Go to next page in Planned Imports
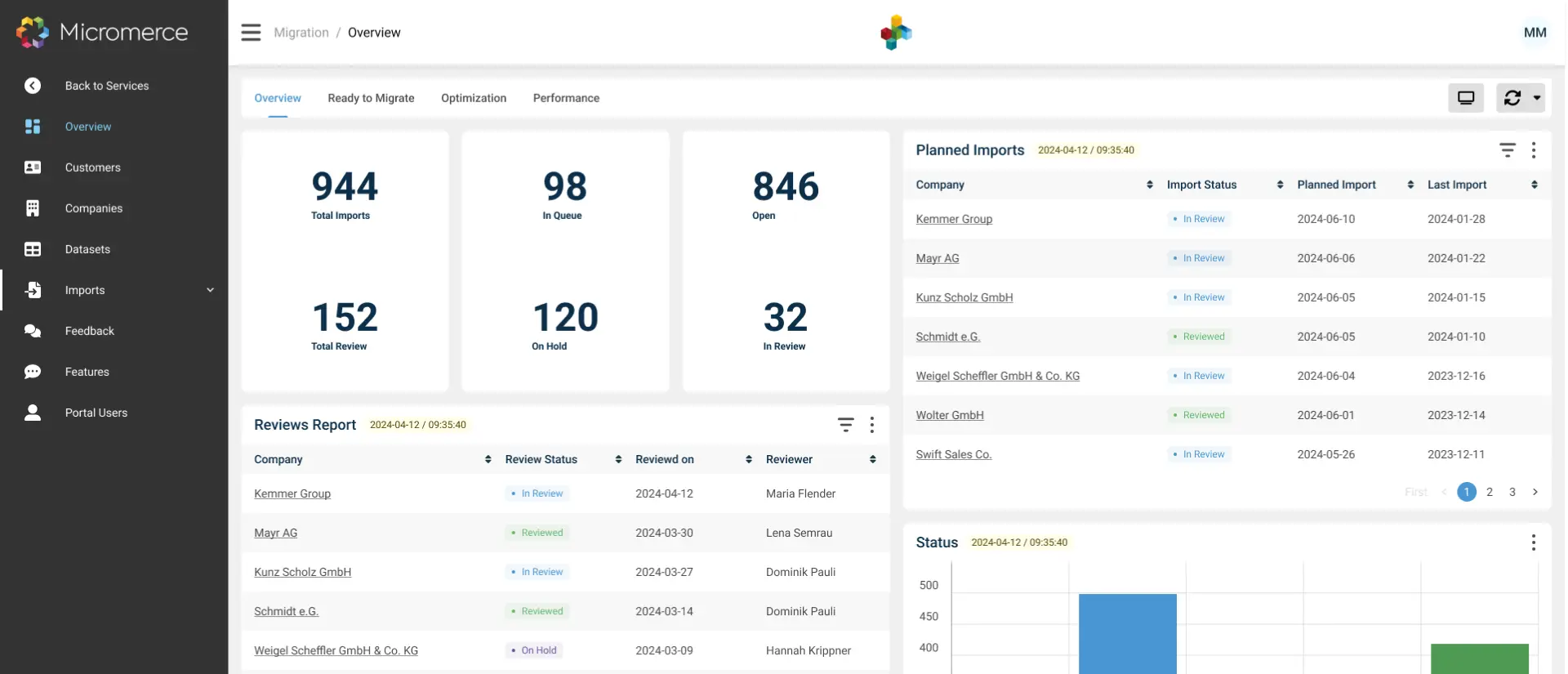 pos(1535,492)
